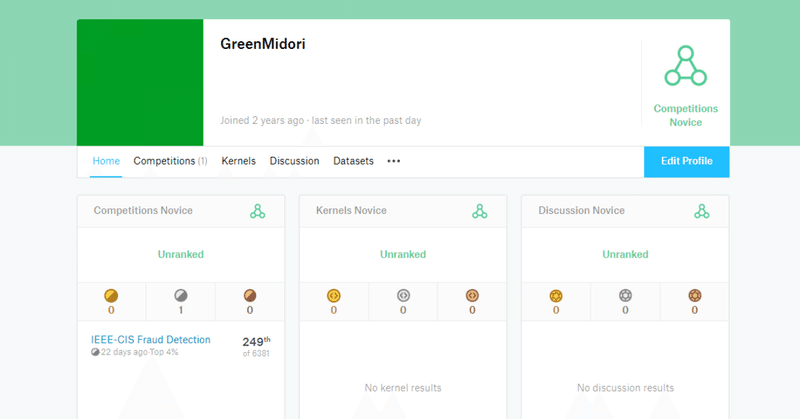Click novice icon in Competitions Novice card
The width and height of the screenshot is (800, 419).
pyautogui.click(x=258, y=211)
